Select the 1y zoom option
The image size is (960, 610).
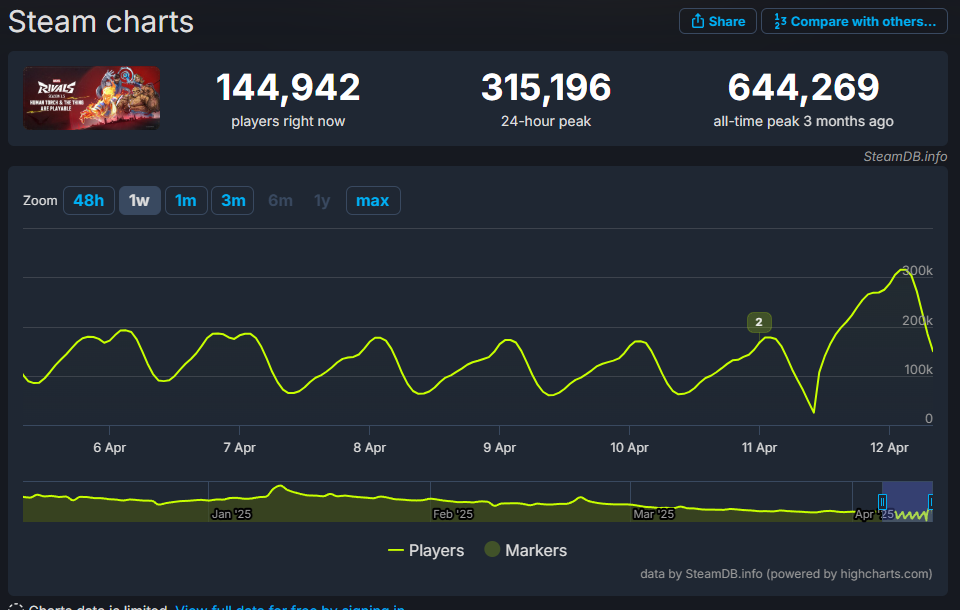coord(322,200)
